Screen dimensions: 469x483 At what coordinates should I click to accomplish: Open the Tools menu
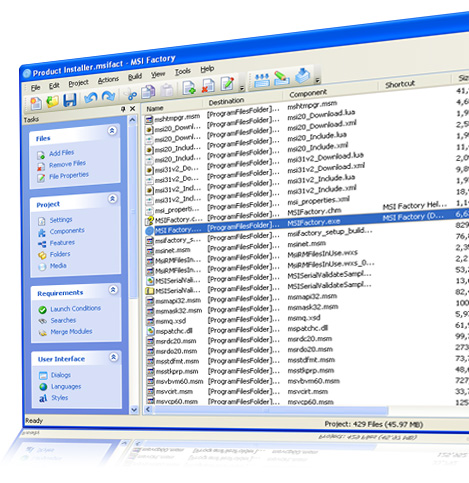click(x=183, y=71)
